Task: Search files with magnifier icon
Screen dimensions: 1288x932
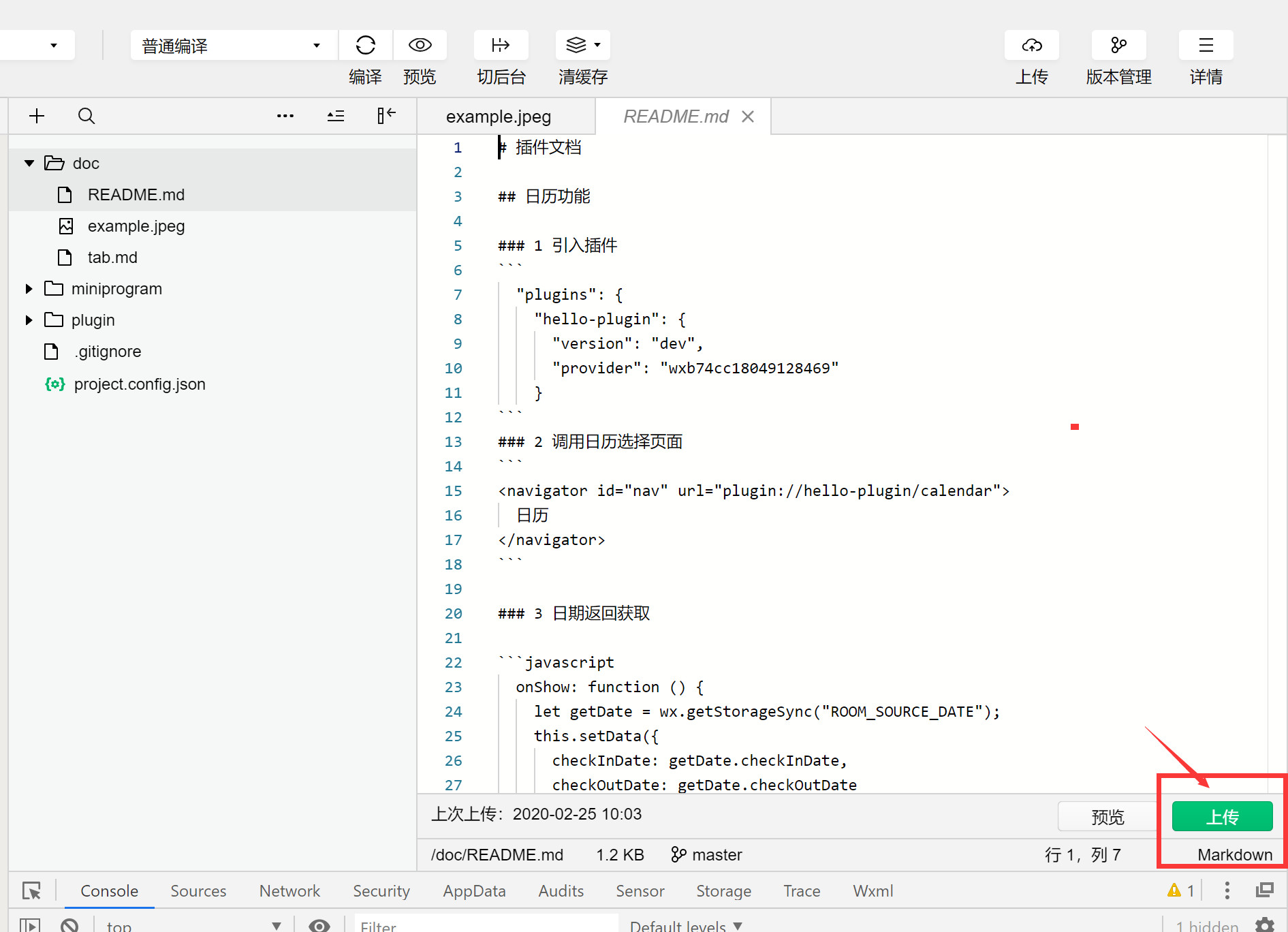Action: point(87,116)
